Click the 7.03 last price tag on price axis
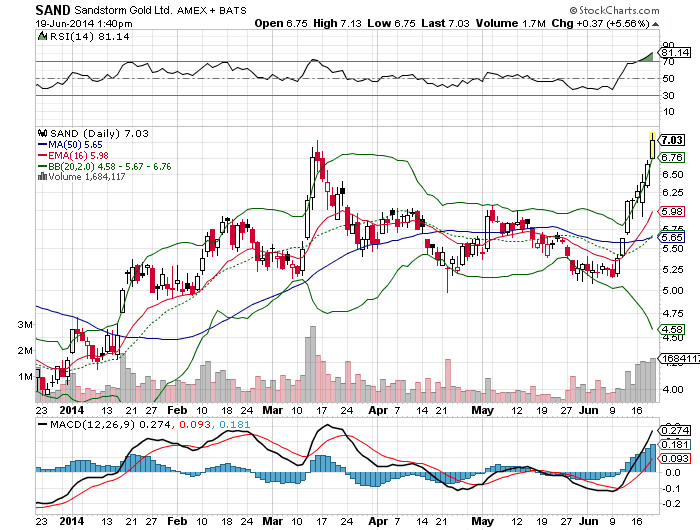 tap(672, 140)
